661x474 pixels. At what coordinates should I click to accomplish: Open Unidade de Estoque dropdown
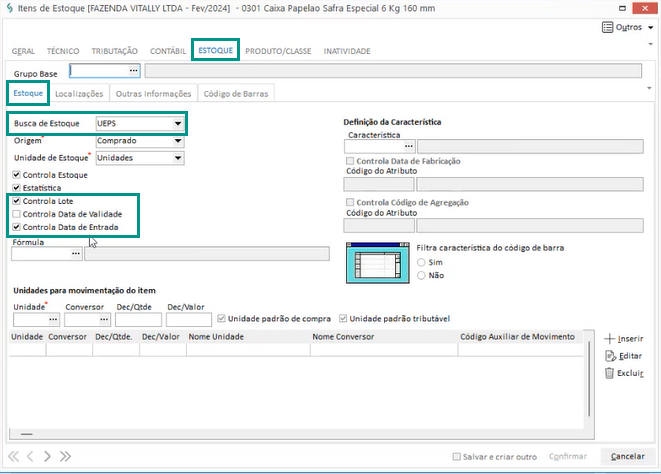(178, 158)
